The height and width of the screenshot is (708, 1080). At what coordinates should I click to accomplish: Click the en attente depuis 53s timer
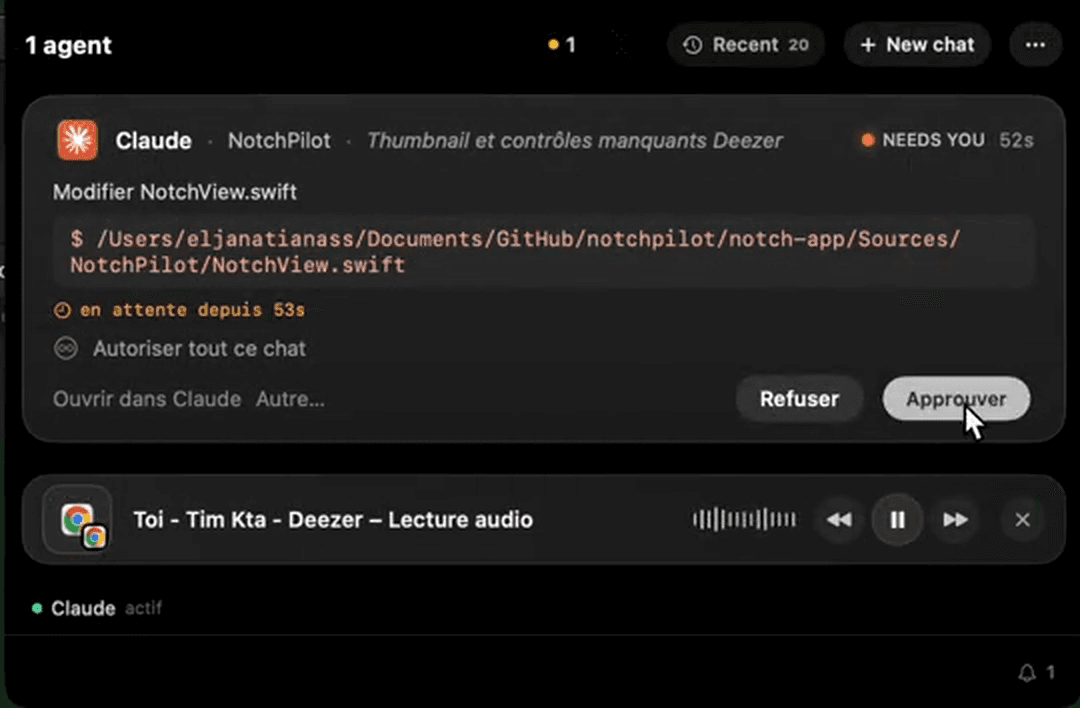point(179,310)
